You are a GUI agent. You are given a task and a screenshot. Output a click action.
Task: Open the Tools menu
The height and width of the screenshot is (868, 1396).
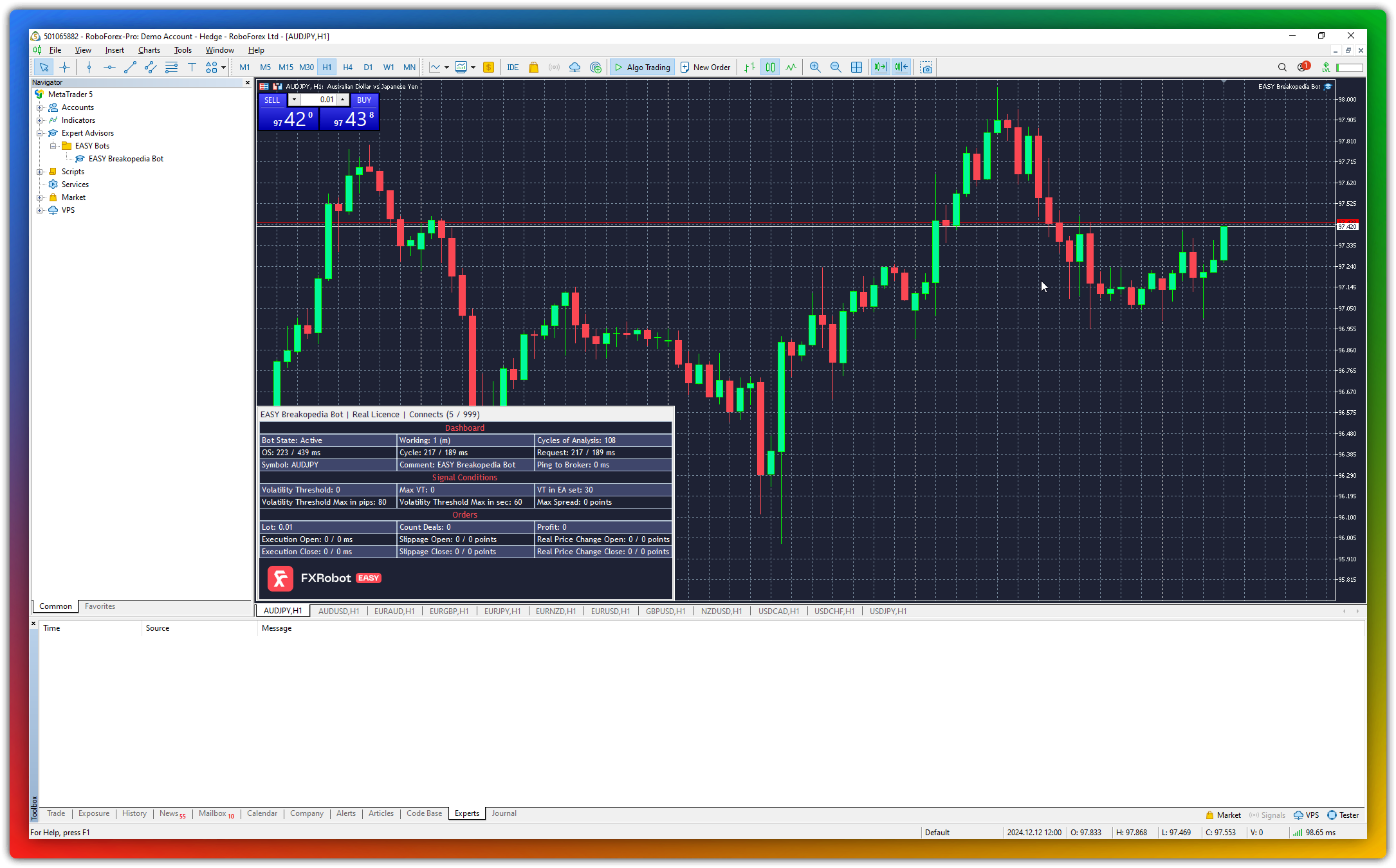[x=183, y=50]
